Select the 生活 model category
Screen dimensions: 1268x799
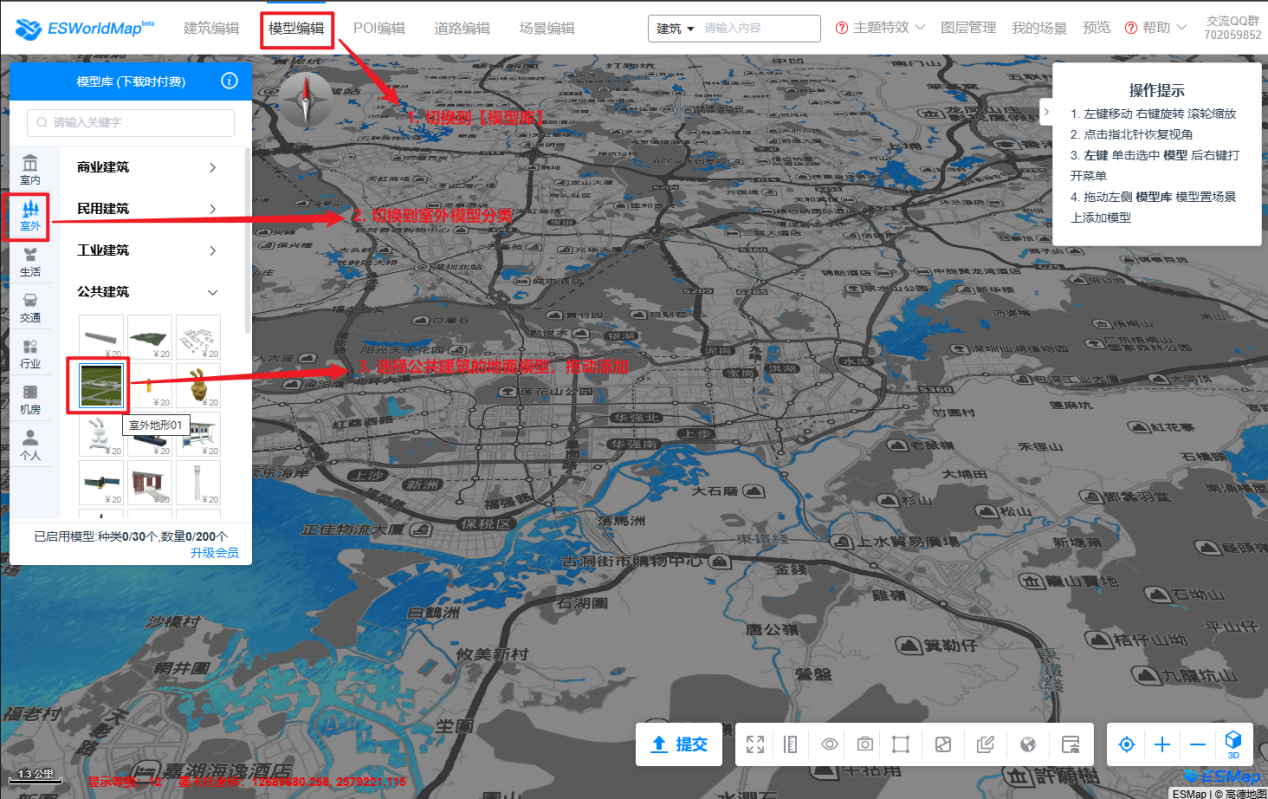[30, 262]
